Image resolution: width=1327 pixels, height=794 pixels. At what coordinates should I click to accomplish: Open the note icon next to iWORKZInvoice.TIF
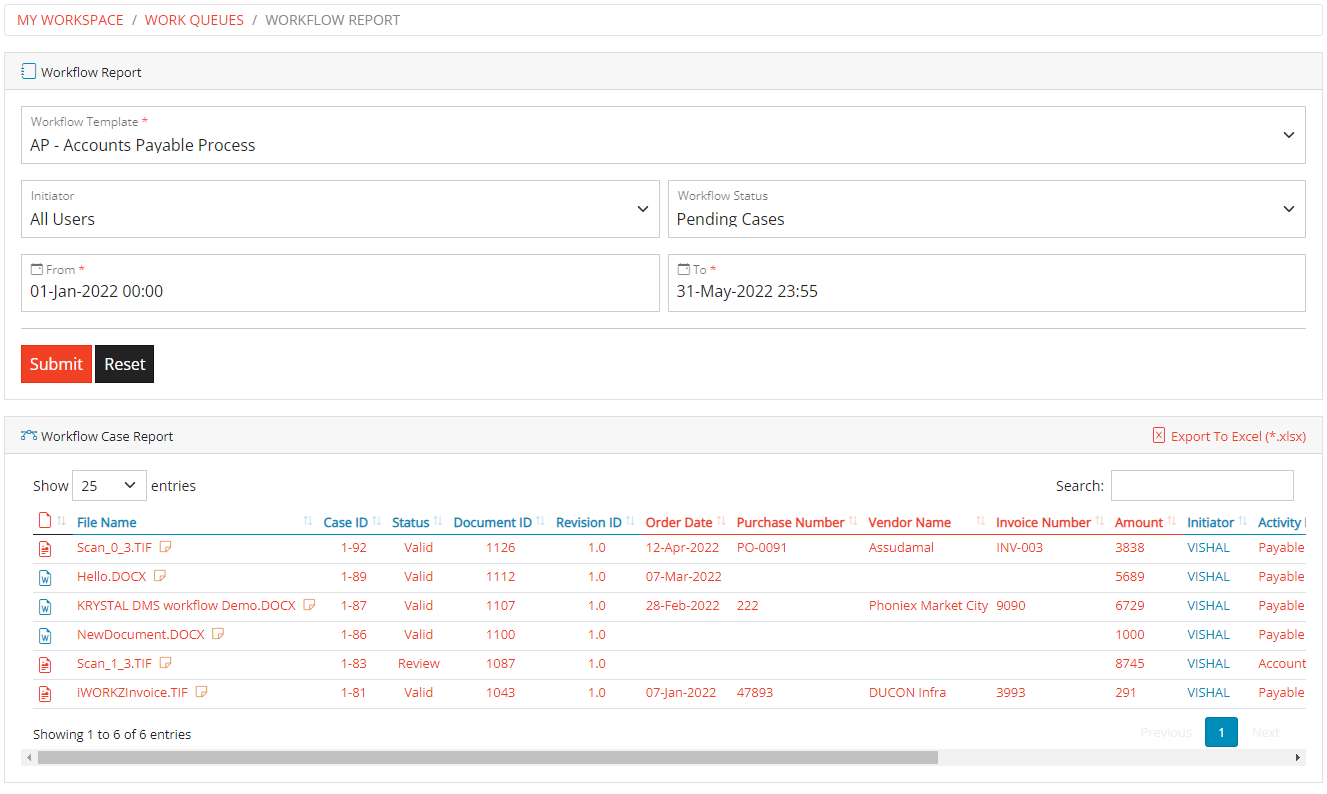[201, 691]
